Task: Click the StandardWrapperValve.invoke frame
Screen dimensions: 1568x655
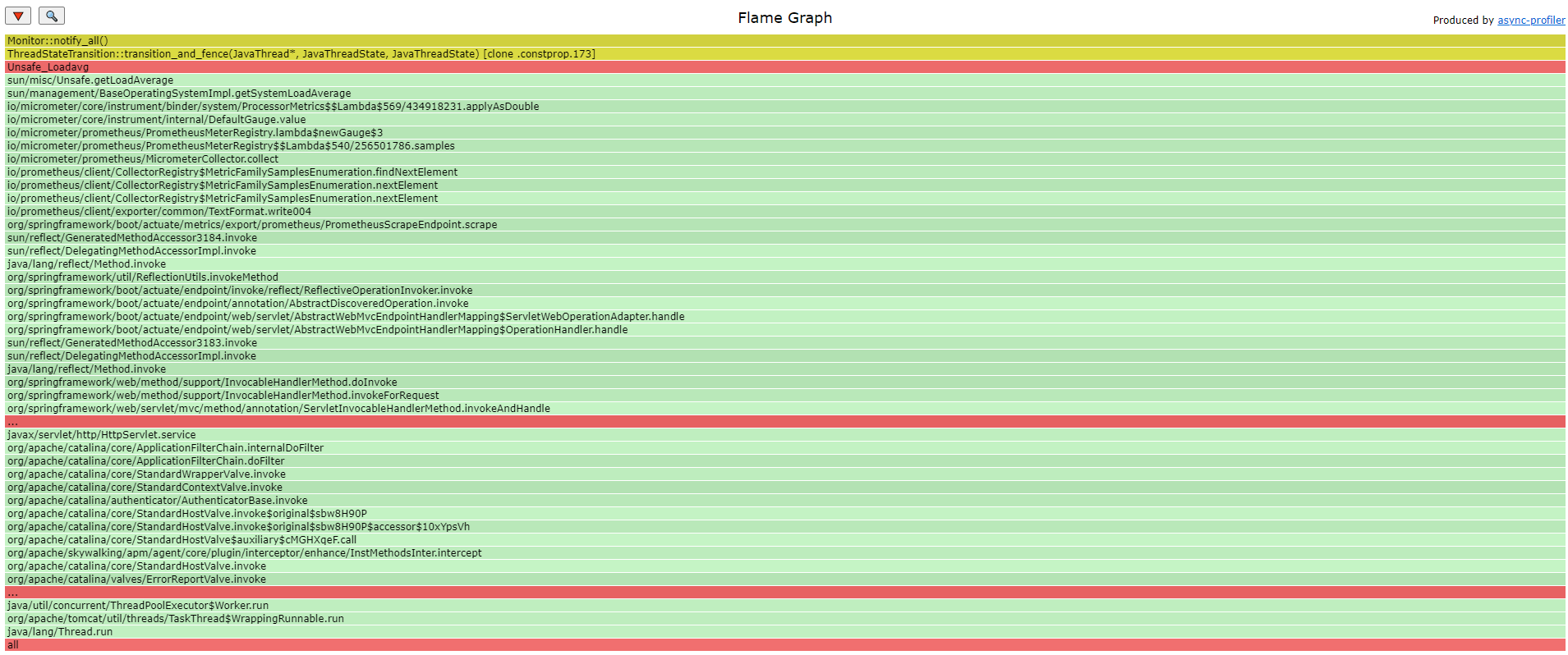Action: pyautogui.click(x=784, y=474)
